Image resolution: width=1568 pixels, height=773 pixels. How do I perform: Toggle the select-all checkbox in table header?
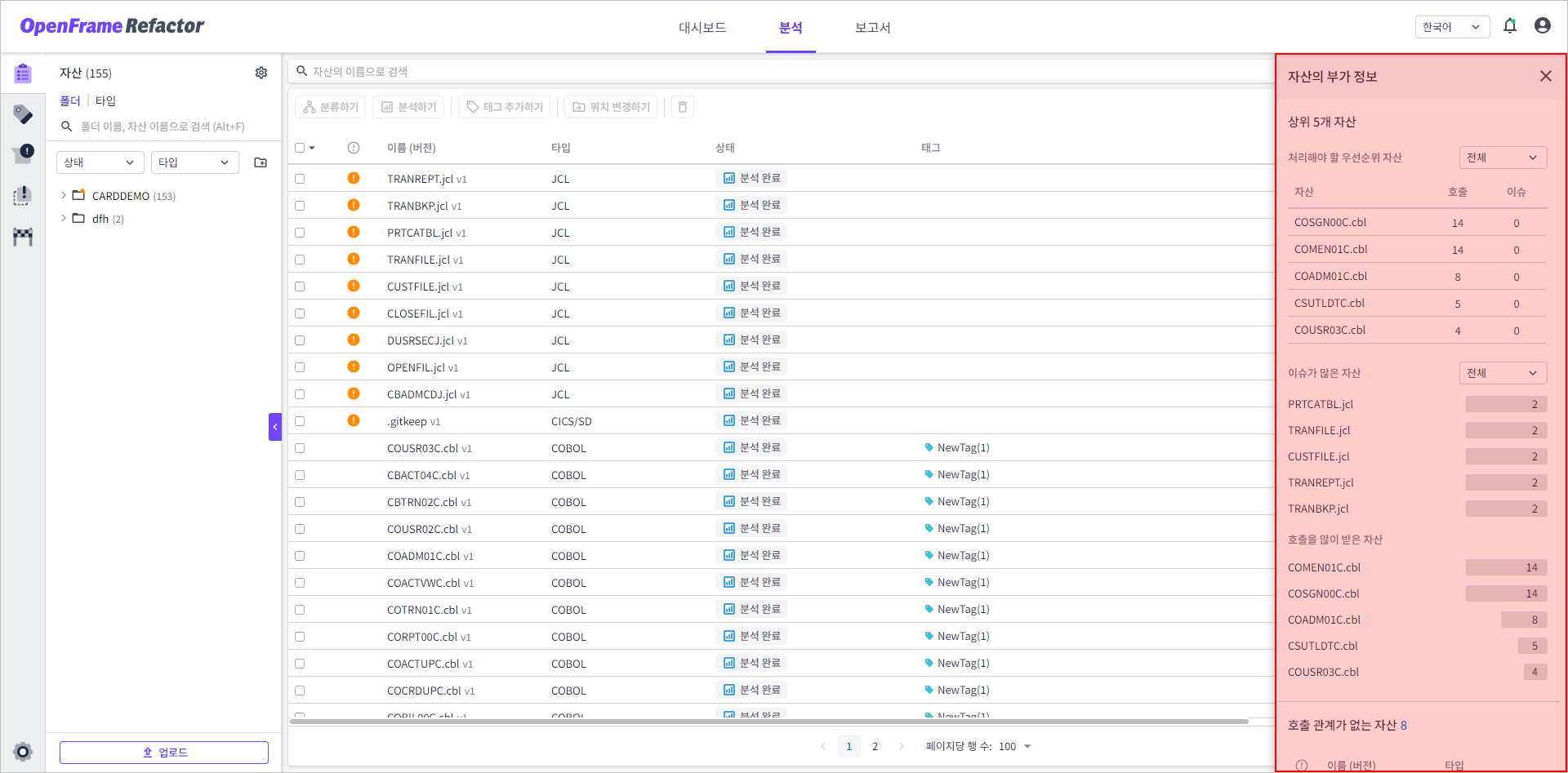pyautogui.click(x=300, y=148)
